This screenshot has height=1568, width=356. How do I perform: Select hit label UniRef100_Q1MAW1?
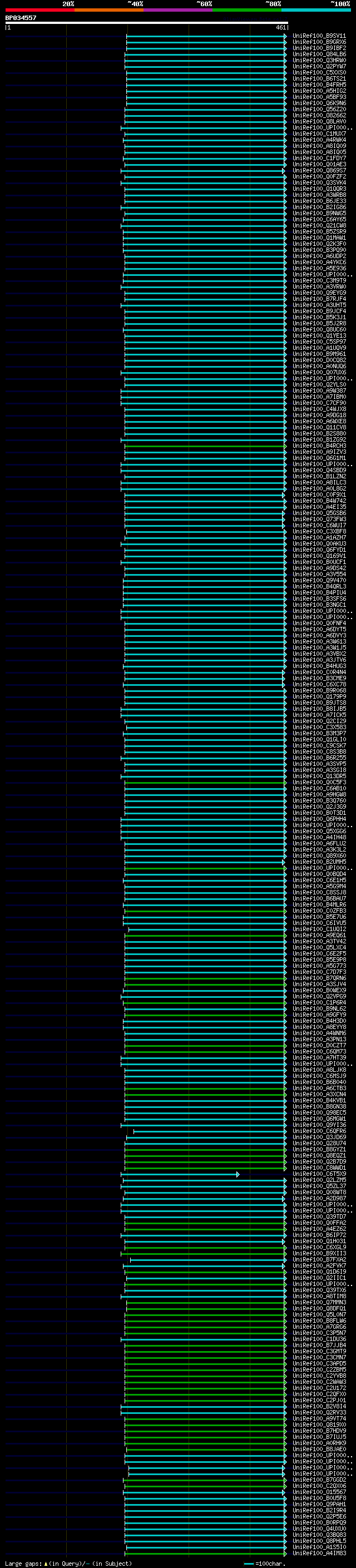pos(319,238)
